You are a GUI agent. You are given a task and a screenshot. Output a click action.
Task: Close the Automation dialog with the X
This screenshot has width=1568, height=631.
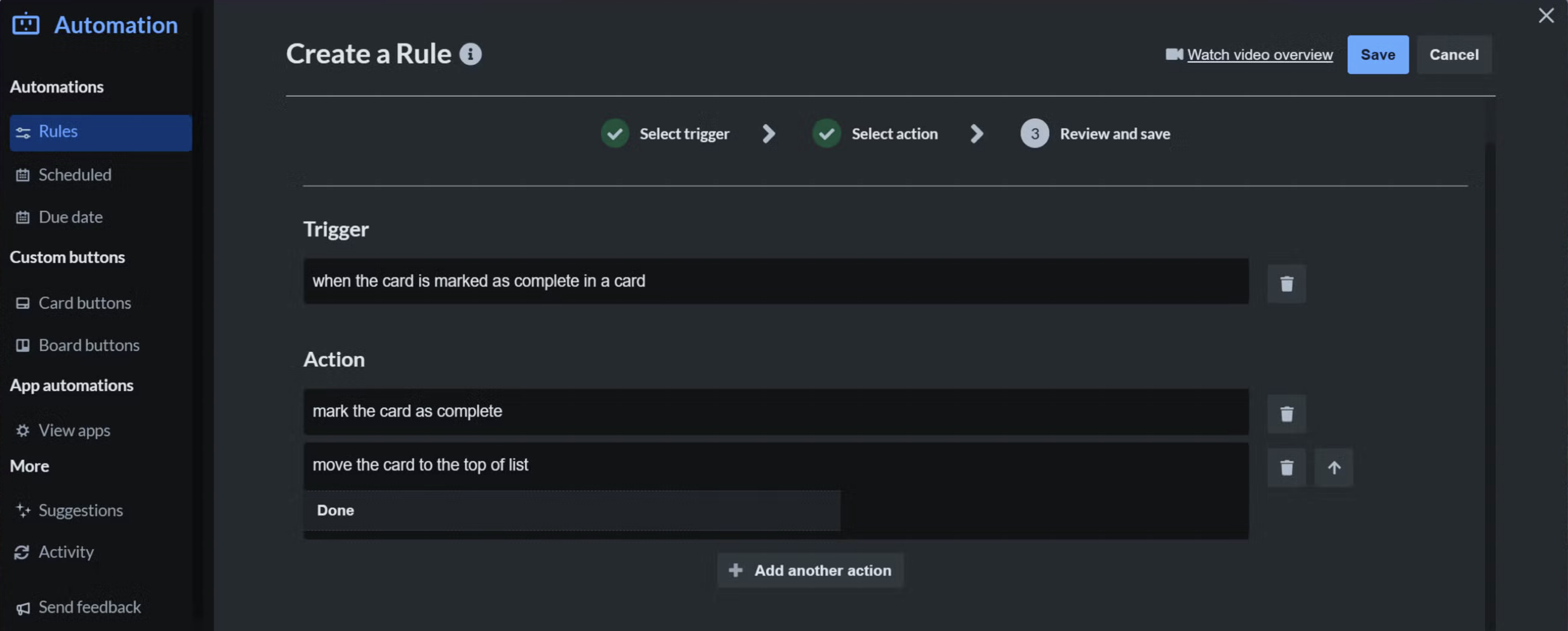pos(1546,15)
